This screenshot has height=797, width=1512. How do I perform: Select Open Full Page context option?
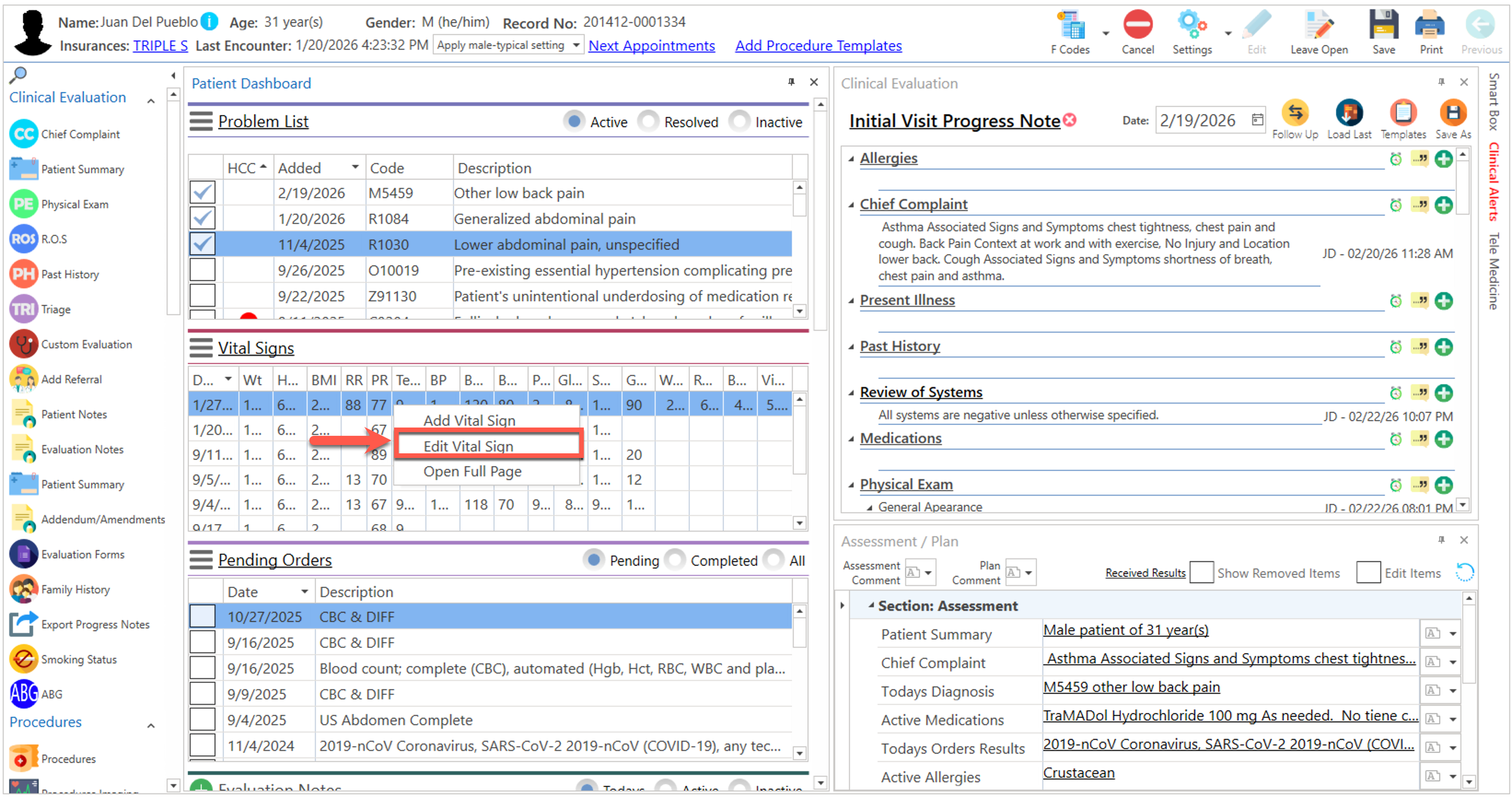pyautogui.click(x=472, y=472)
